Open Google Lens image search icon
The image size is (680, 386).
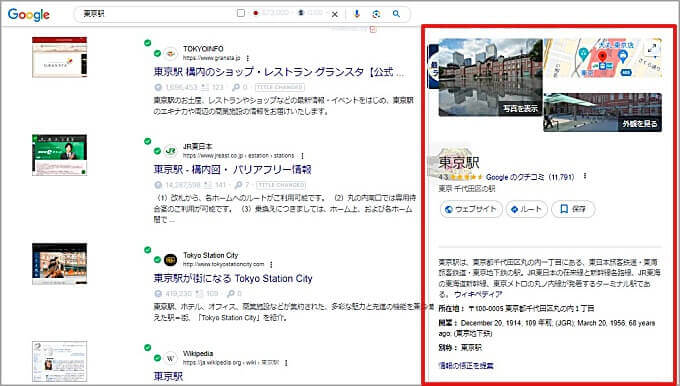[x=376, y=14]
